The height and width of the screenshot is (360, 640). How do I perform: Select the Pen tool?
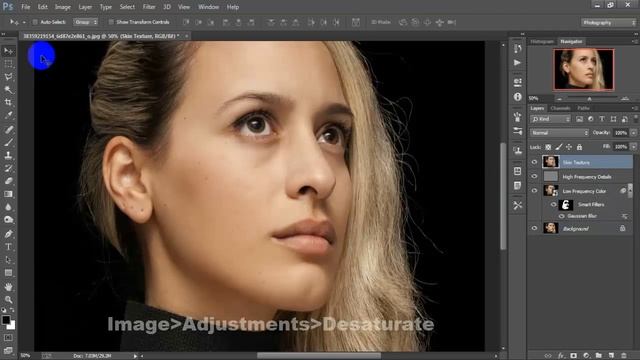8,234
